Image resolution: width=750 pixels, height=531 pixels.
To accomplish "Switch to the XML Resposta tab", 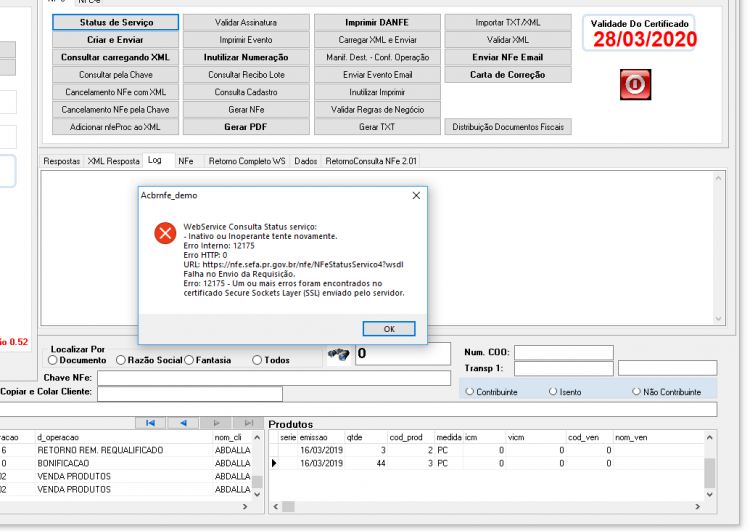I will pos(113,161).
